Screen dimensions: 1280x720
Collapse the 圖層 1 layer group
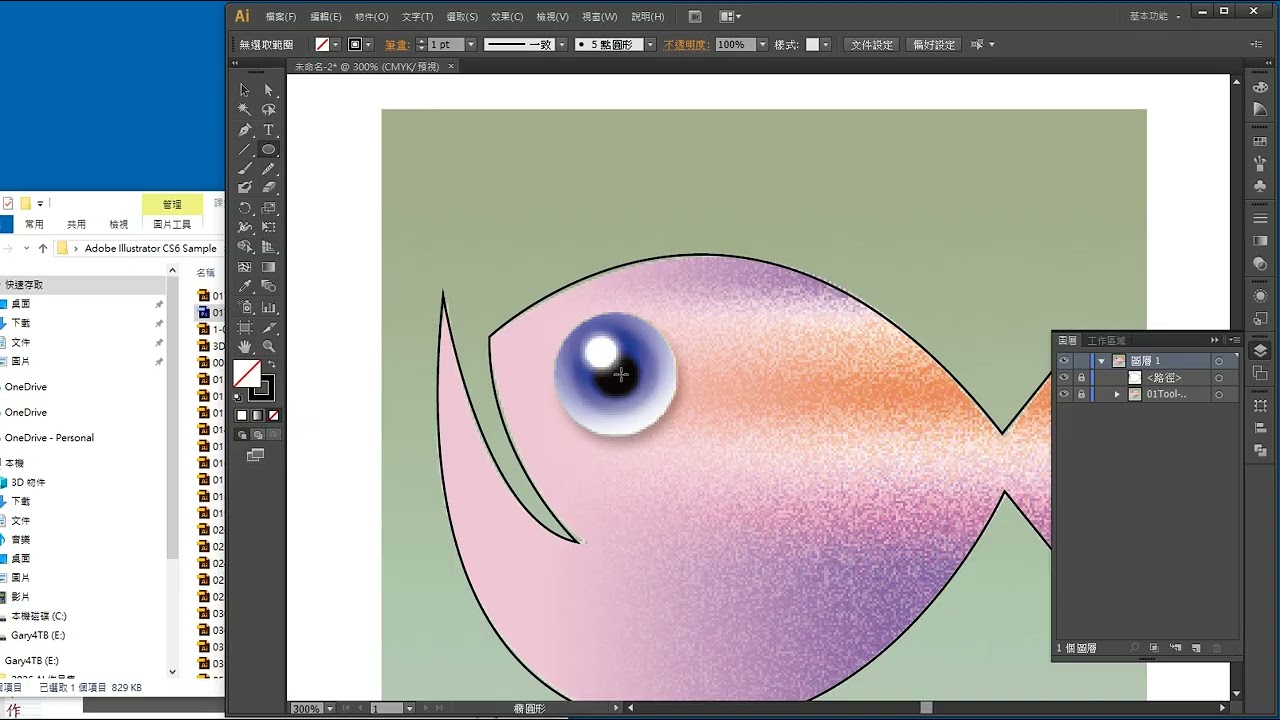1101,361
